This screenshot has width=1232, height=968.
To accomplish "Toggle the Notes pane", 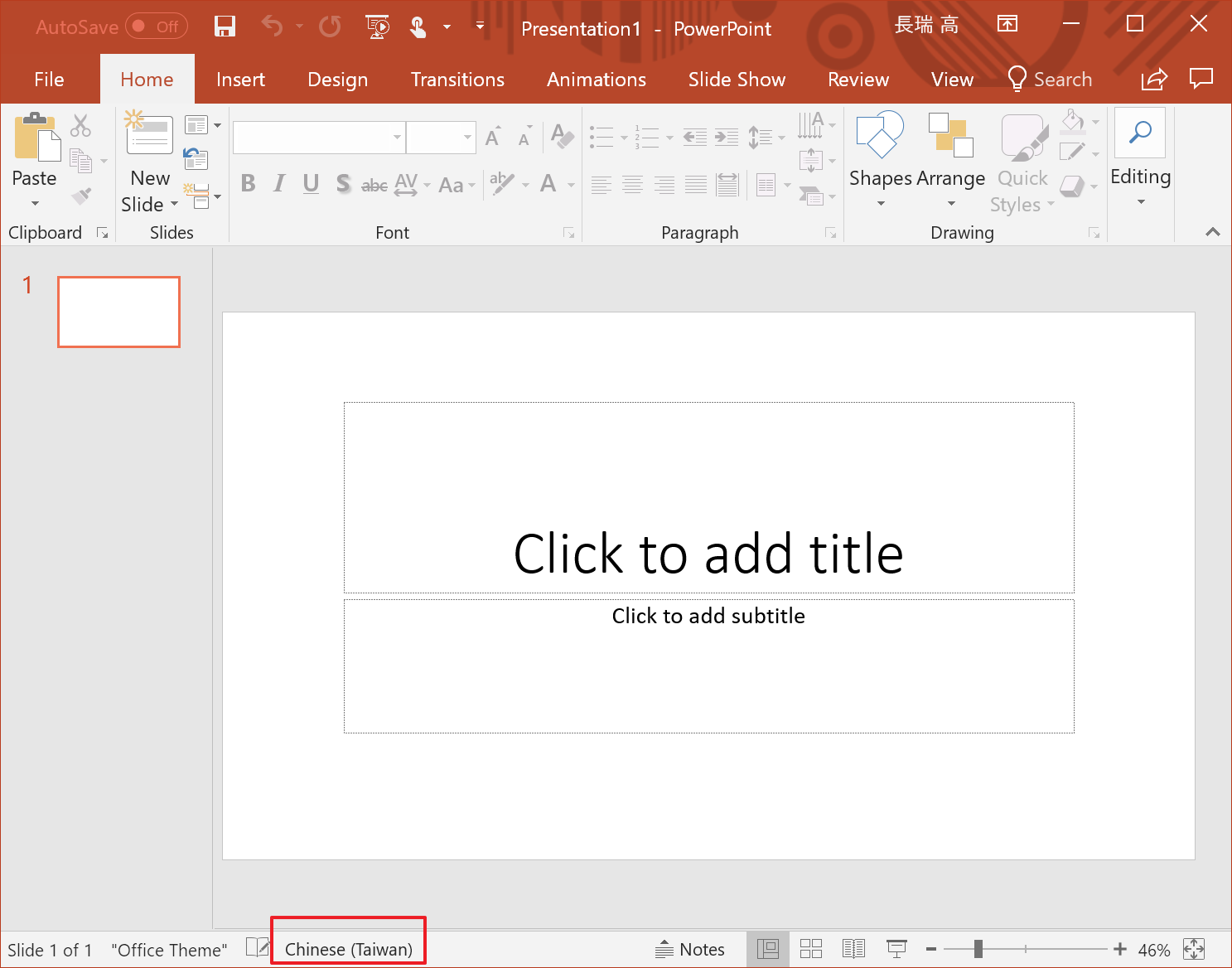I will [x=690, y=950].
